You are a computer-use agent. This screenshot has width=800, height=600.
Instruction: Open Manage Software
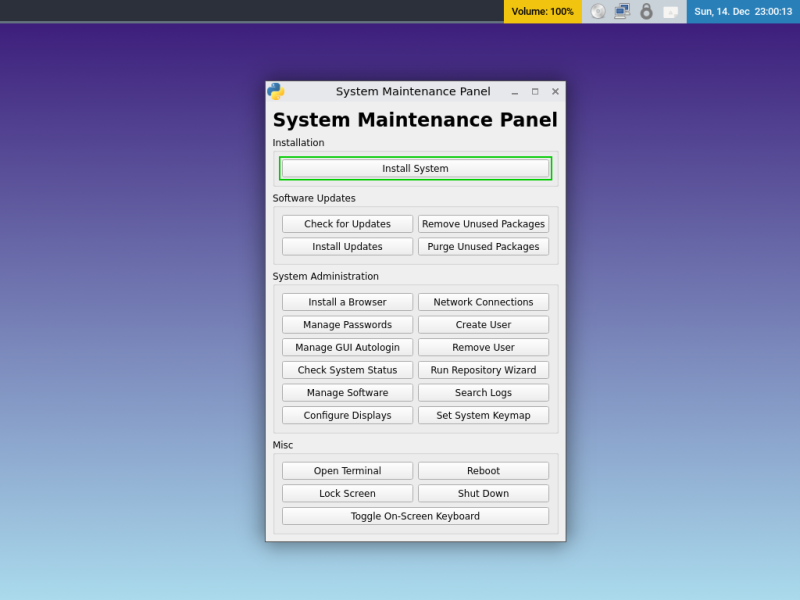point(347,392)
